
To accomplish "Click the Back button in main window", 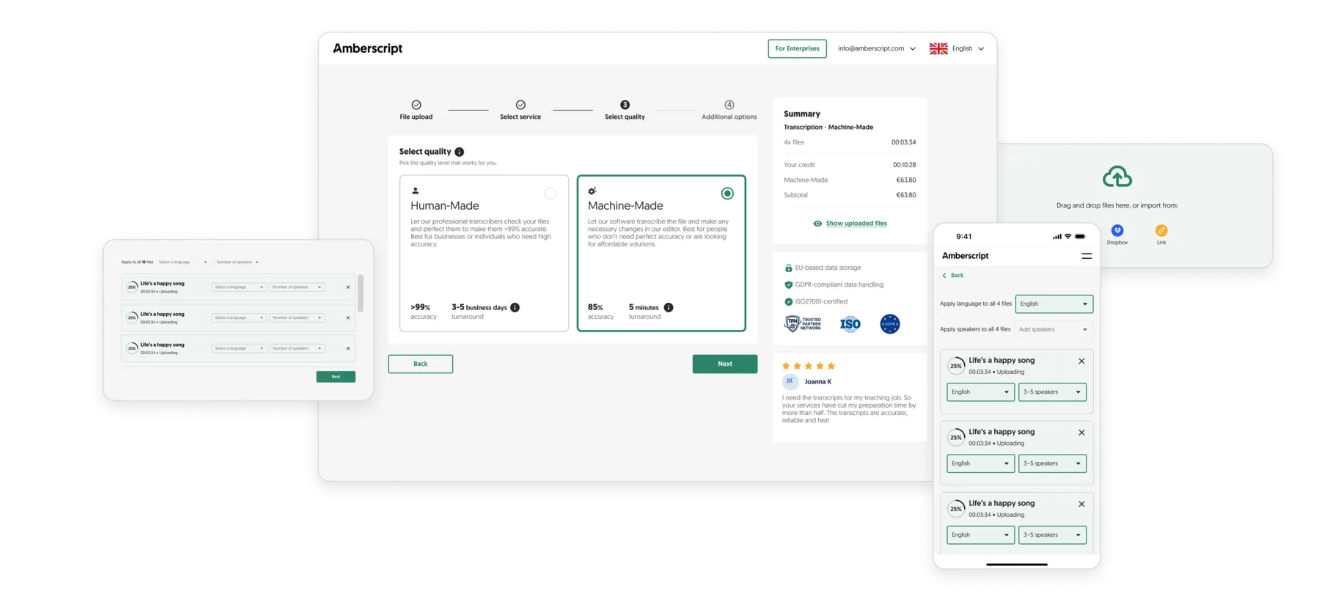I will 420,364.
